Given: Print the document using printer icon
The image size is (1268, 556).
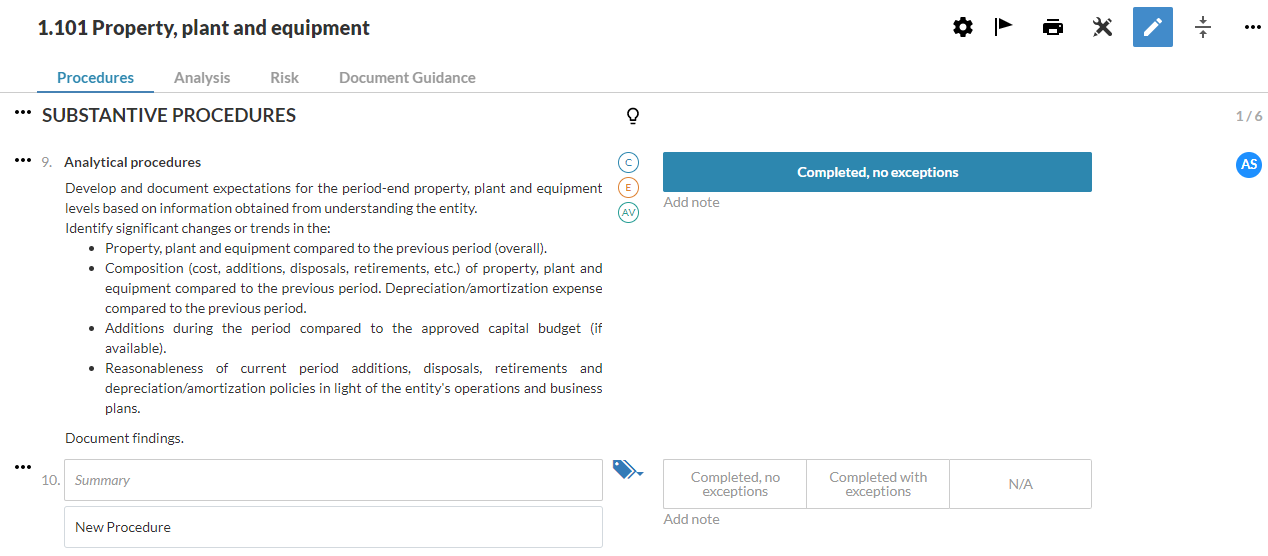Looking at the screenshot, I should pyautogui.click(x=1053, y=28).
